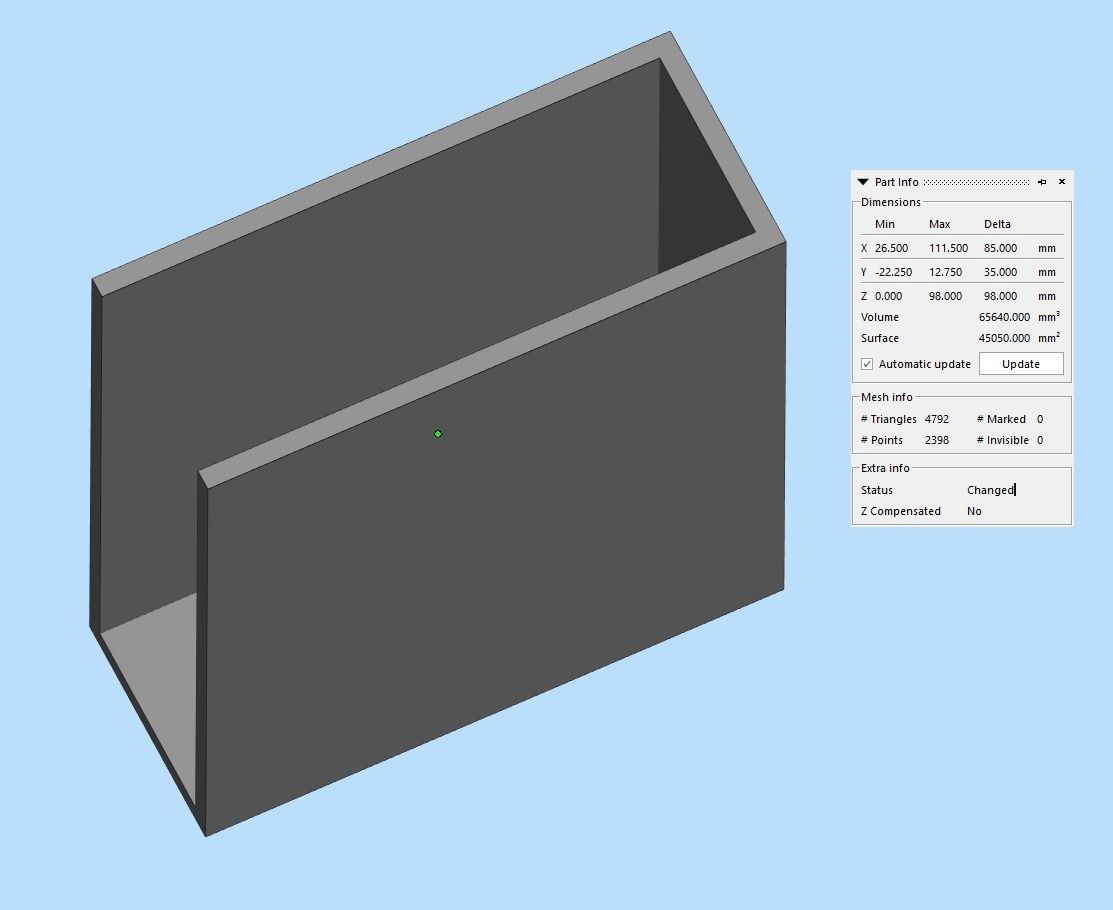Close the Part Info panel
Viewport: 1113px width, 910px height.
point(1062,182)
